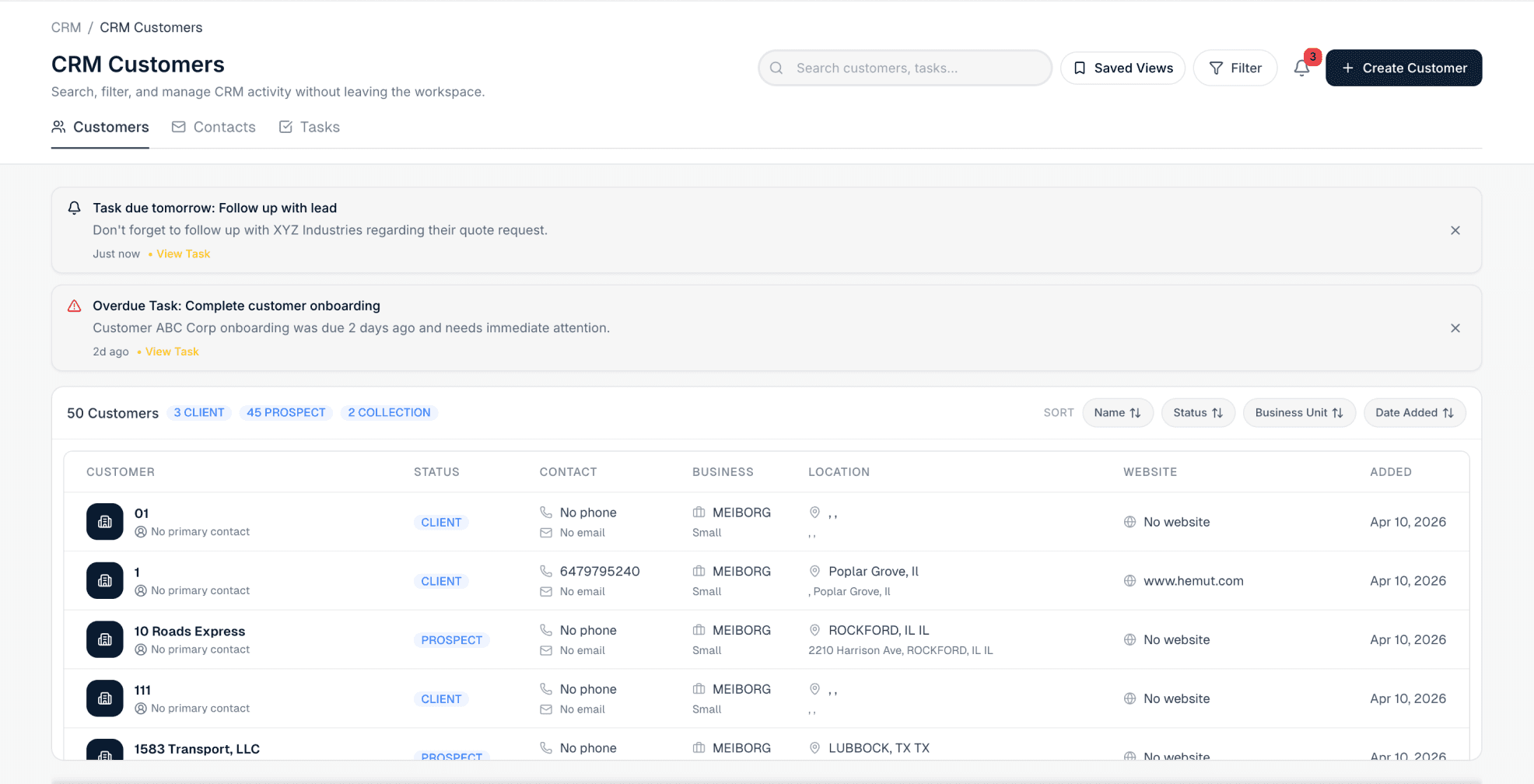
Task: Open the Filter options
Action: click(x=1235, y=68)
